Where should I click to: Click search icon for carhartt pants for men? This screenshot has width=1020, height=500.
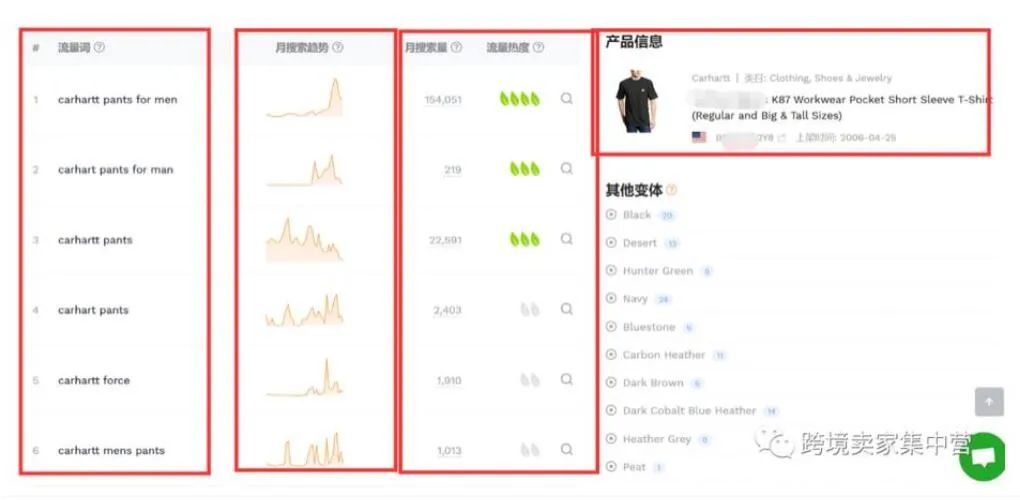click(567, 99)
